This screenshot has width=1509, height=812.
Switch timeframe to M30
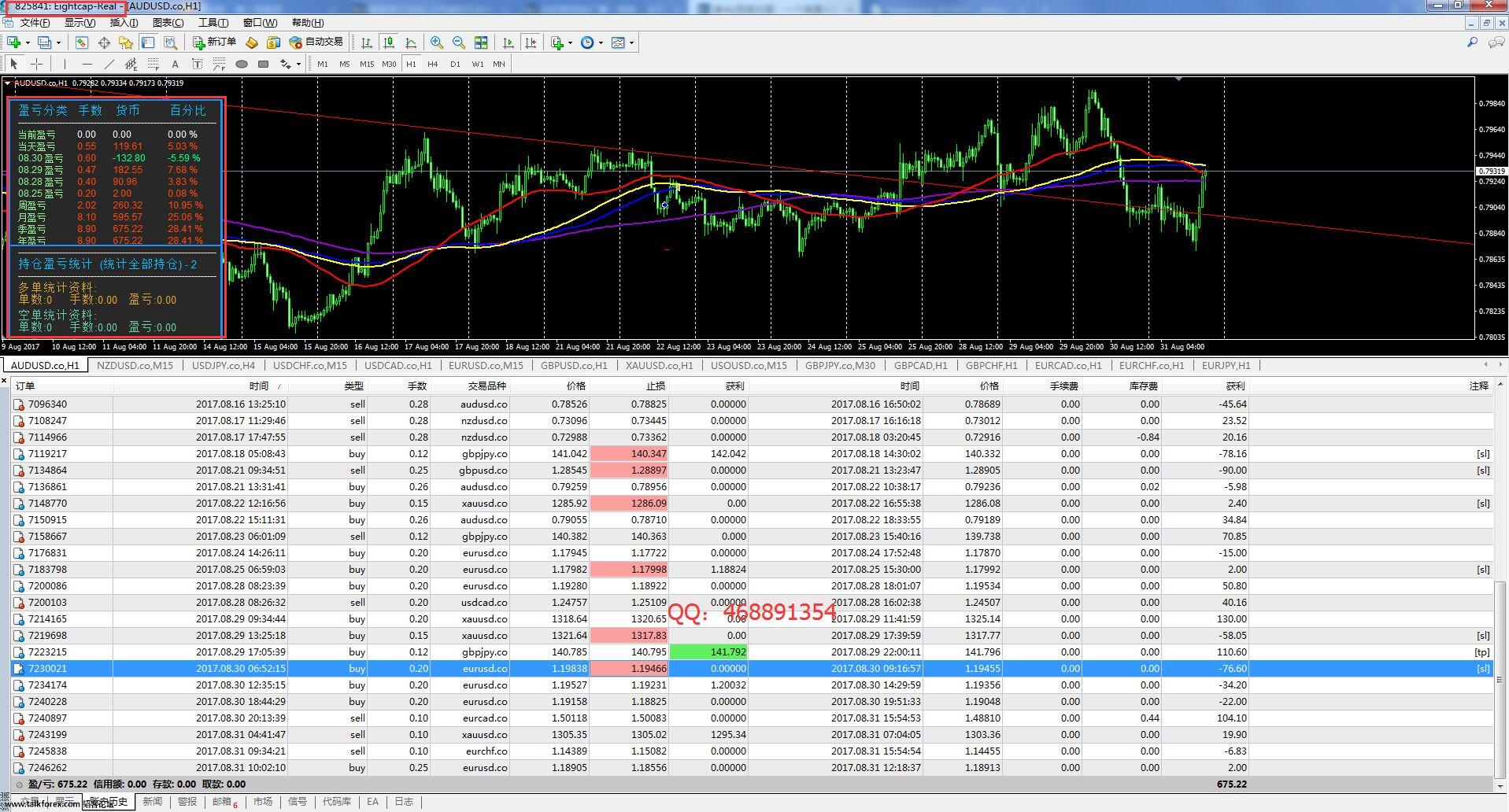[x=389, y=64]
